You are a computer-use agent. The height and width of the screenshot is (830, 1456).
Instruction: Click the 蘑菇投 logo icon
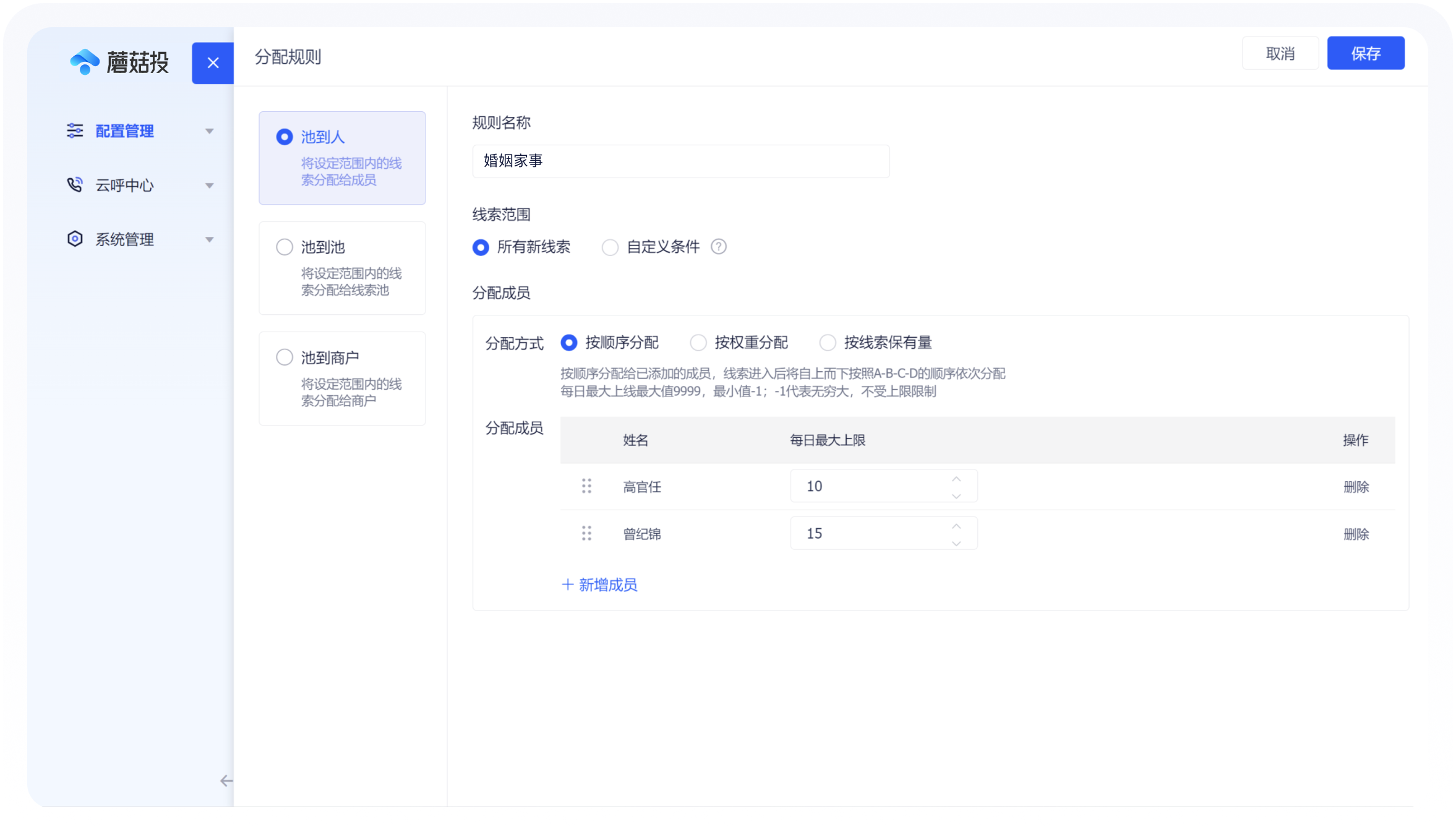(85, 61)
